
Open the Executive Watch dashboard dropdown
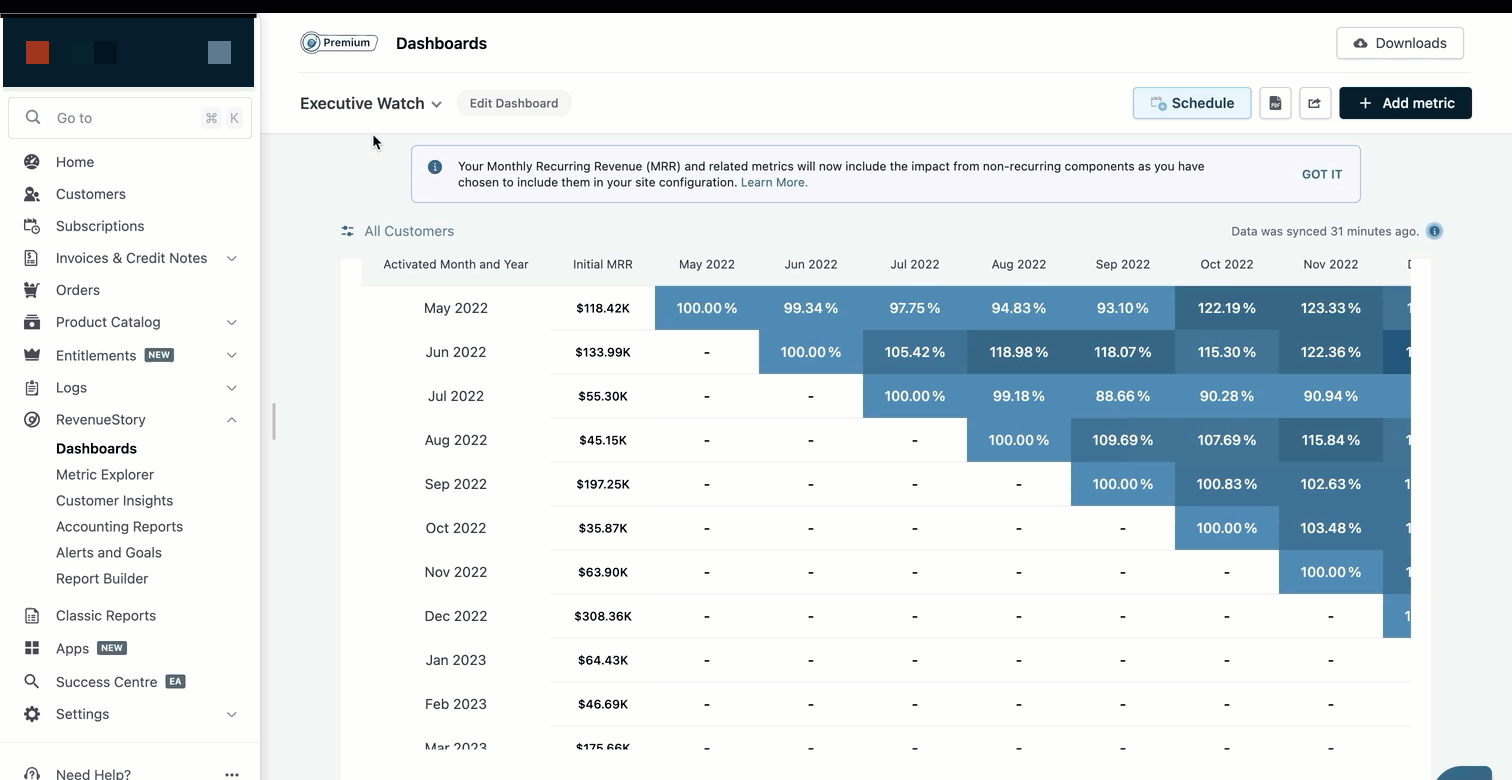point(436,104)
